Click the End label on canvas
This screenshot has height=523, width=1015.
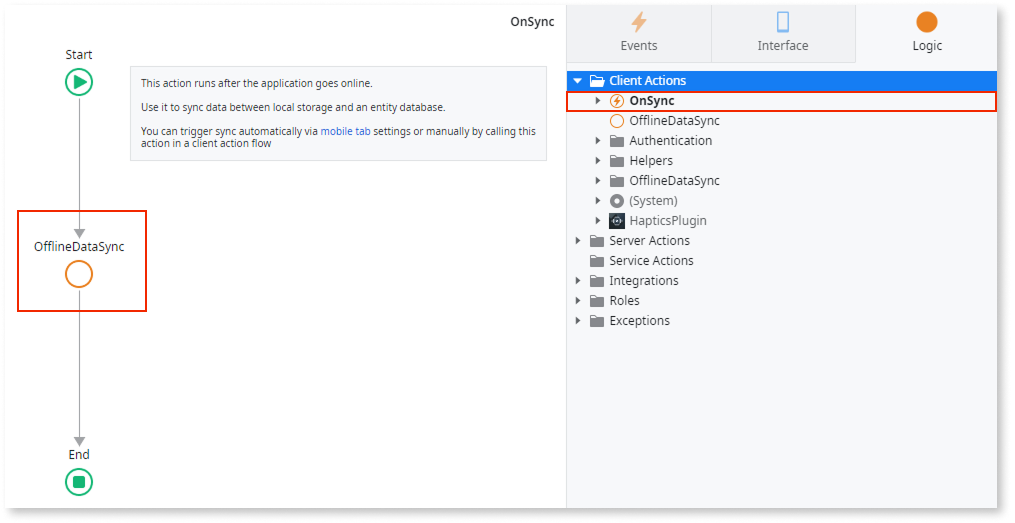click(x=79, y=455)
